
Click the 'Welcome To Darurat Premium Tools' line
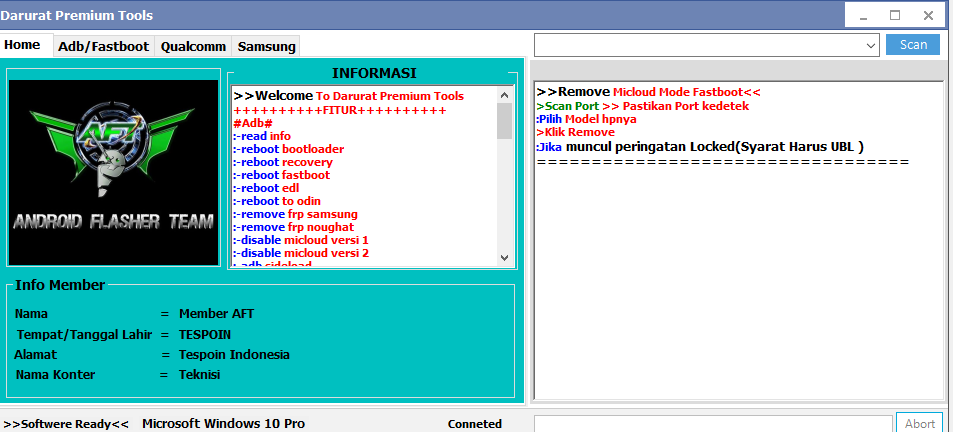click(349, 96)
